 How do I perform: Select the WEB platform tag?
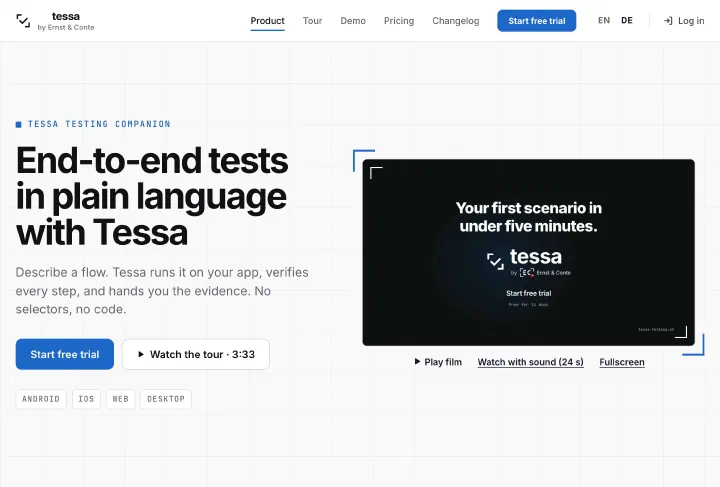click(120, 399)
